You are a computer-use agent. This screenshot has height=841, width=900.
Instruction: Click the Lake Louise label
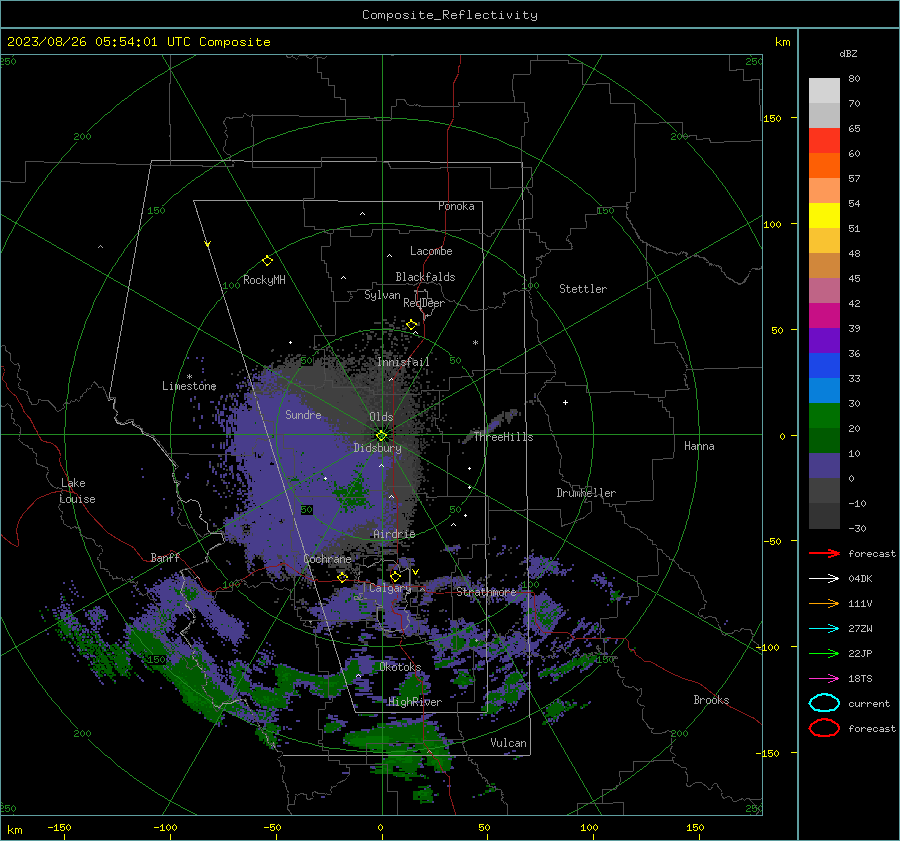[x=77, y=491]
